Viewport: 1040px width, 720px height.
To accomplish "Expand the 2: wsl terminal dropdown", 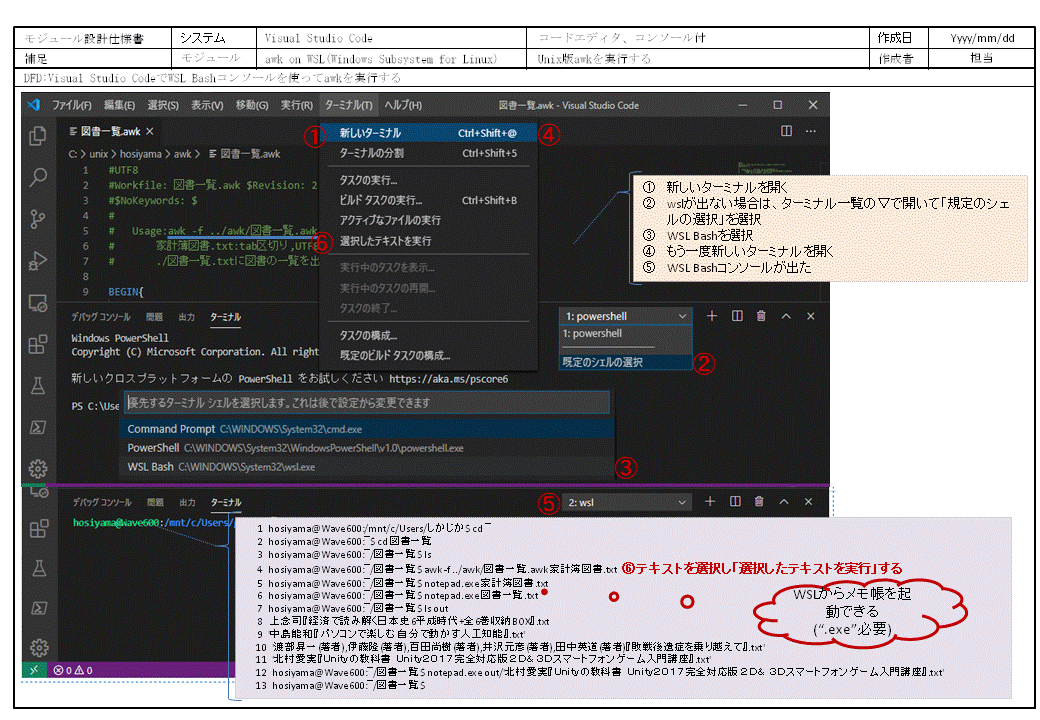I will (625, 503).
